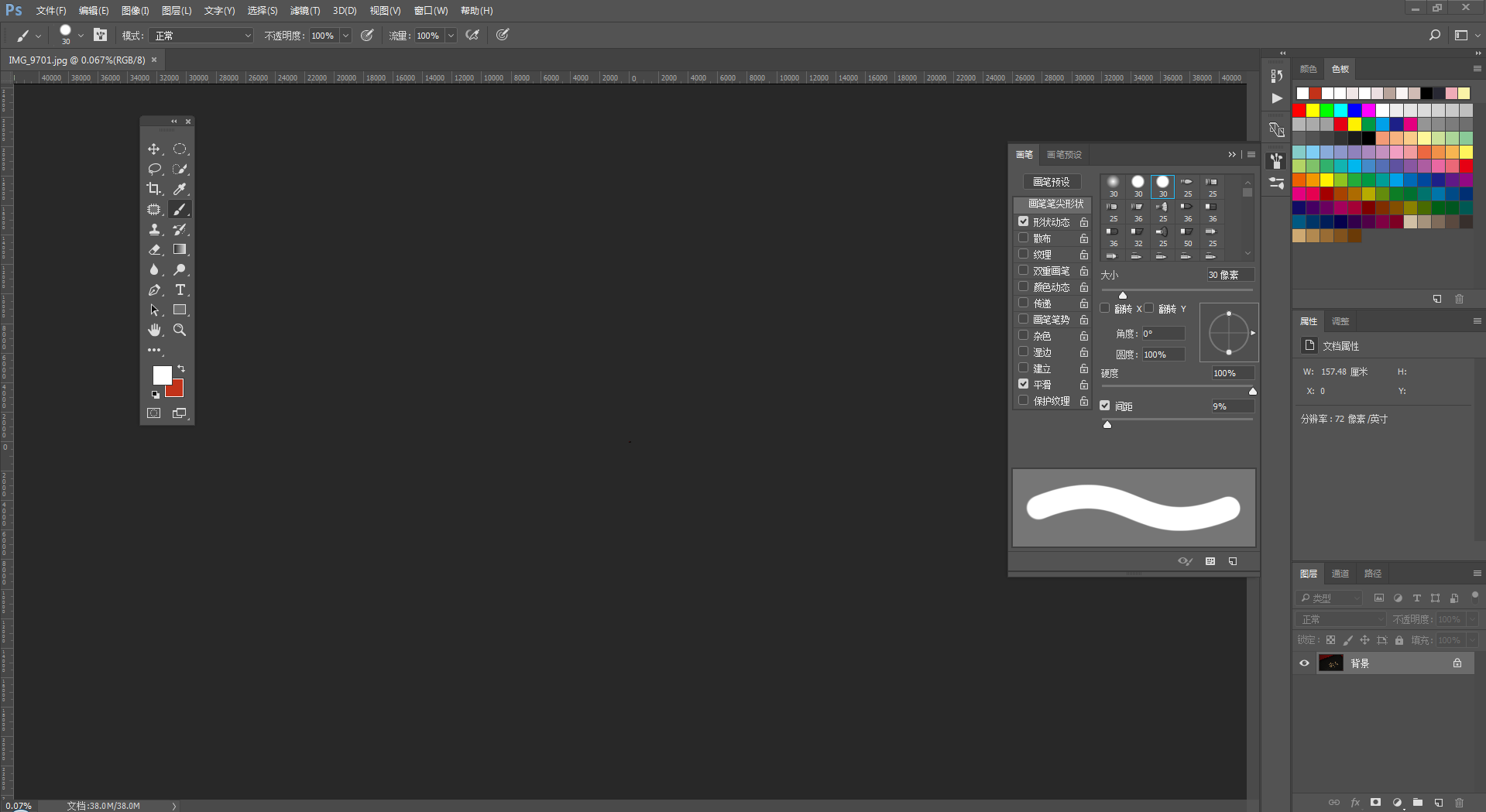The height and width of the screenshot is (812, 1486).
Task: Close the floating toolbox panel
Action: tap(188, 122)
